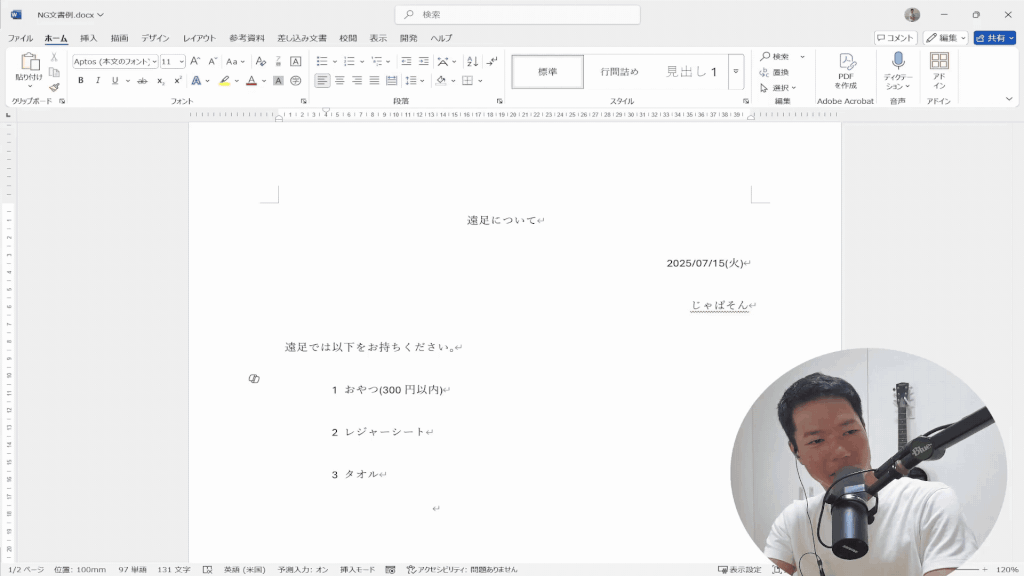Viewport: 1024px width, 576px height.
Task: Click Display Settings (表示設定) in status bar
Action: tap(739, 569)
